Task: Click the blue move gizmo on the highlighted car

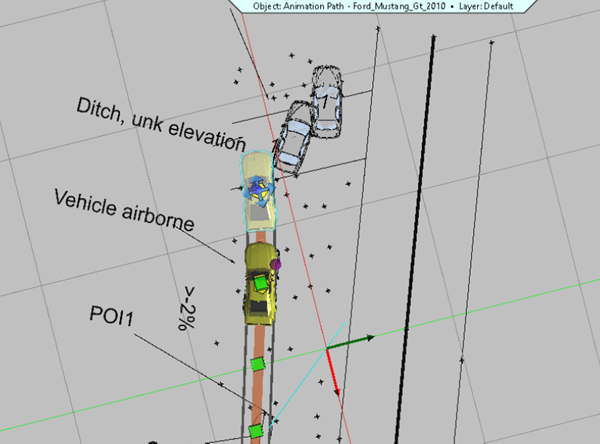Action: pos(259,190)
